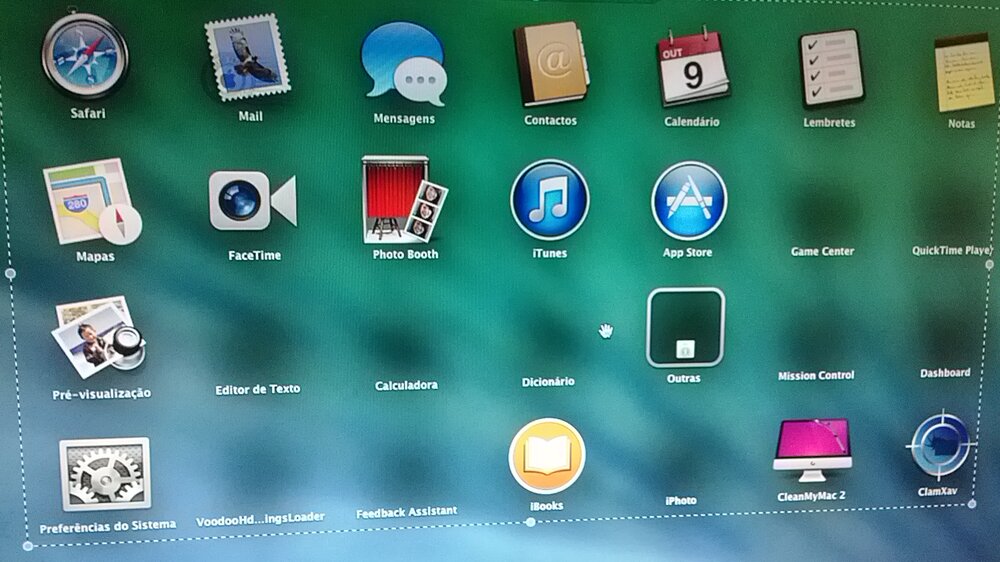Open CleanMyMac 2

tap(812, 450)
